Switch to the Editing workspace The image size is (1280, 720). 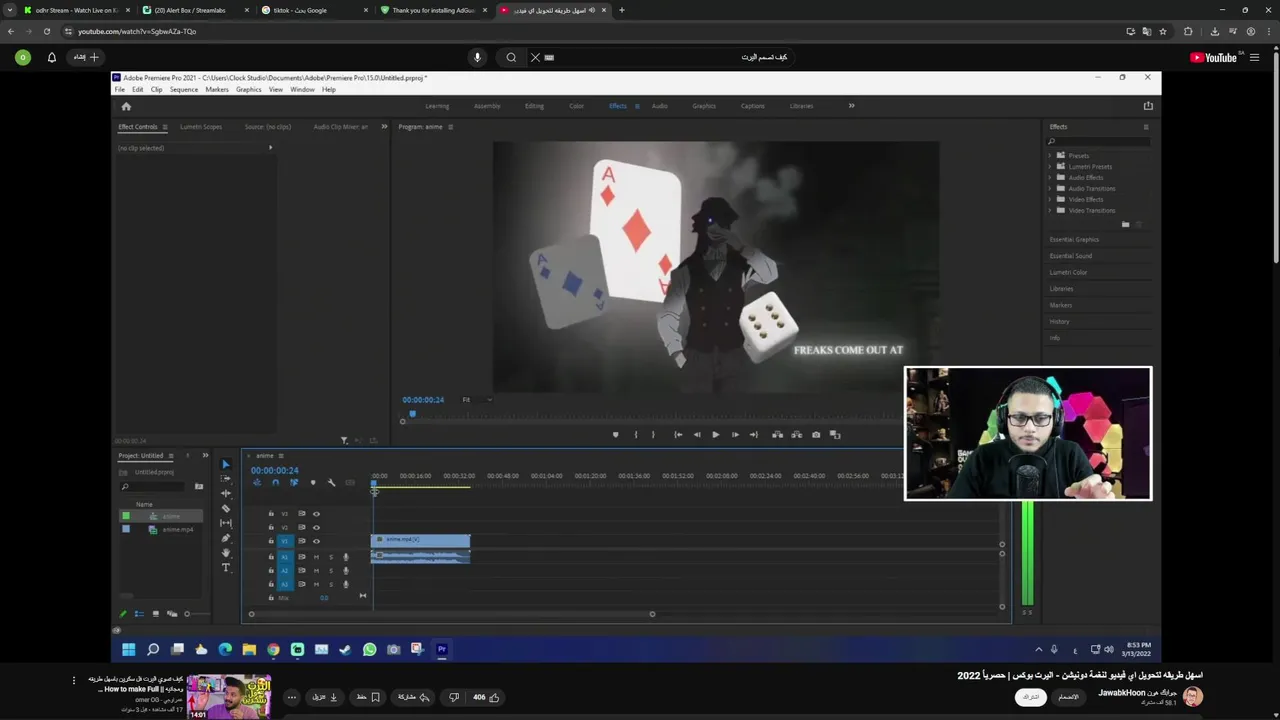[535, 106]
